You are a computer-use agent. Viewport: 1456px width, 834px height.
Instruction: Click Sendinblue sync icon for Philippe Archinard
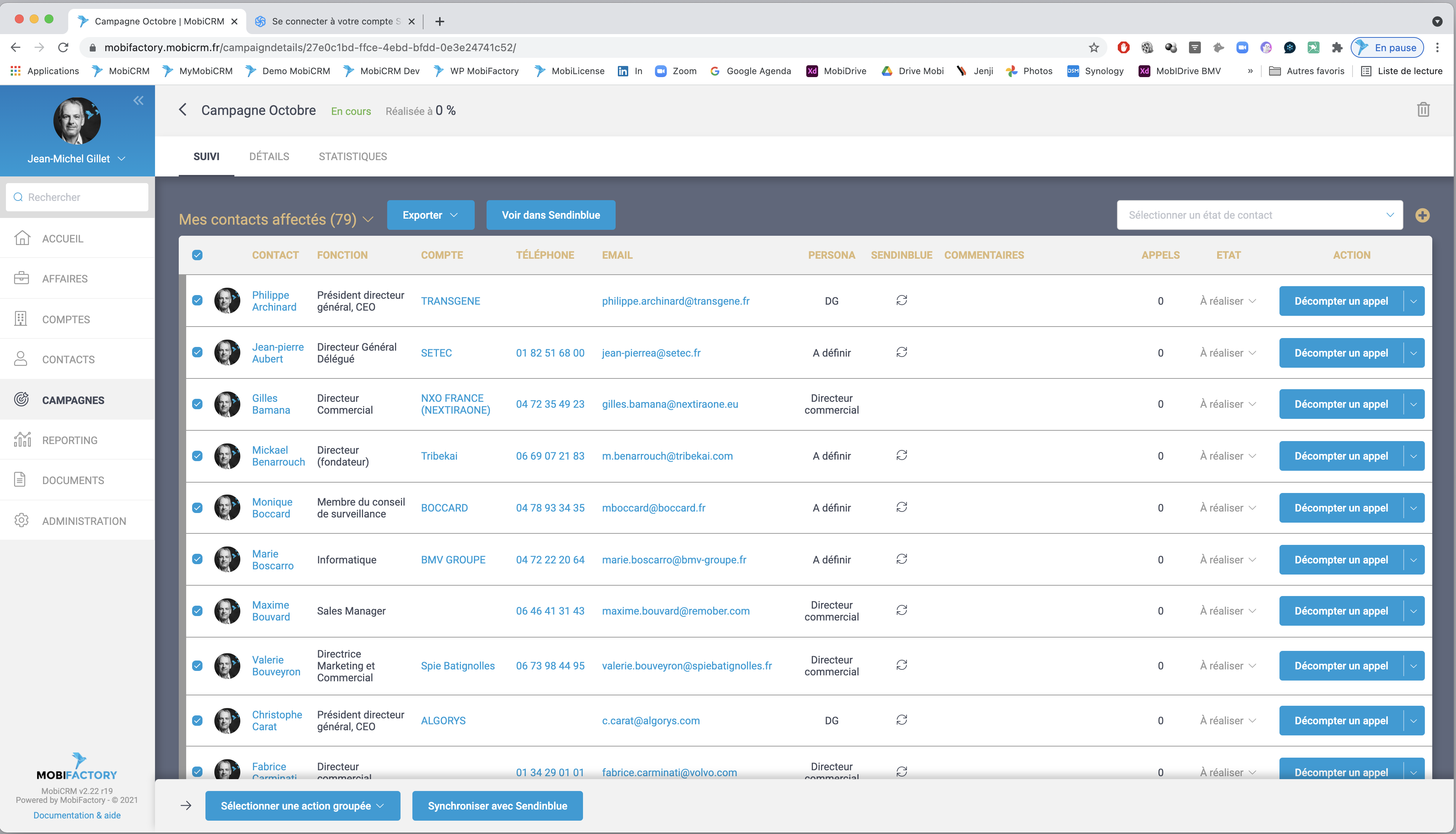click(x=901, y=301)
